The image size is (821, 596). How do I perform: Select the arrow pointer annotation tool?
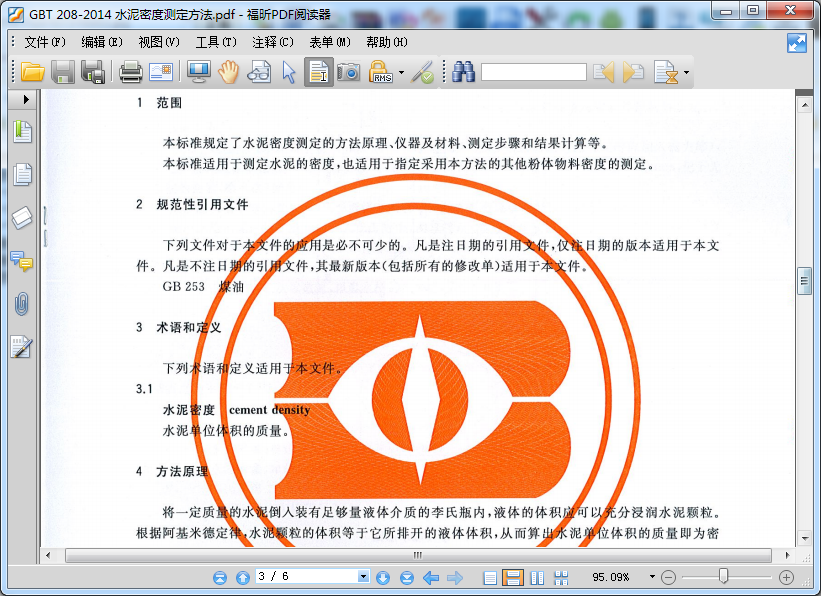289,72
